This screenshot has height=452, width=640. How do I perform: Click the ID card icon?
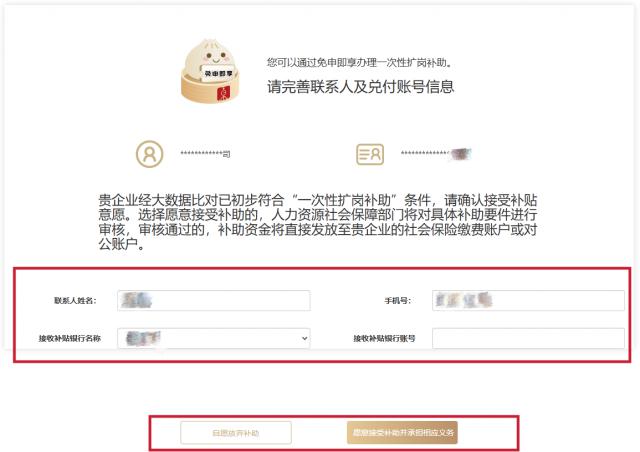370,154
